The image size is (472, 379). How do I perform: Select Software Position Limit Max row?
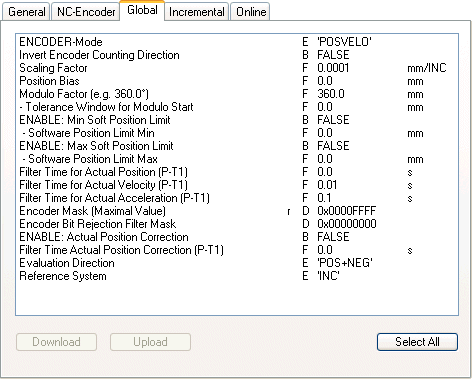point(237,159)
